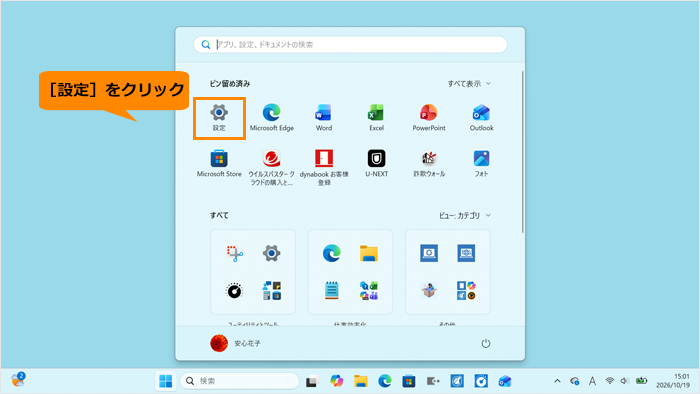Open Wi-Fi network tray icon
The image size is (700, 394).
tap(610, 381)
